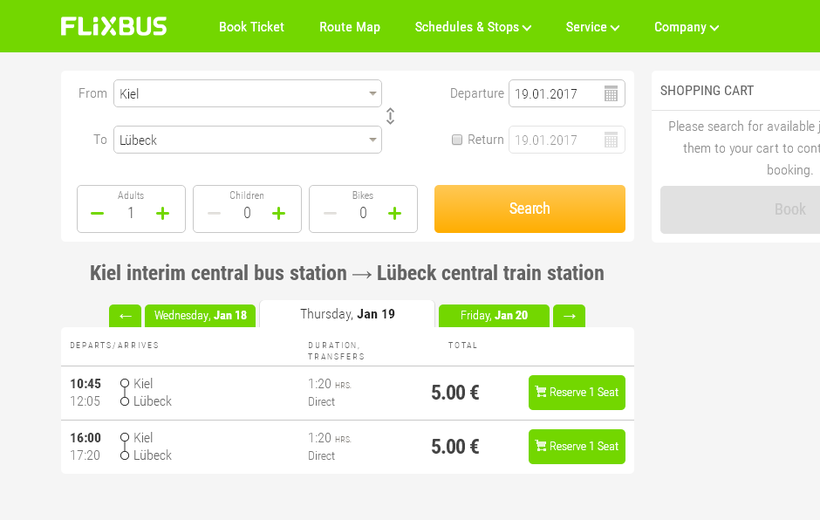Click the Departure date field

coord(567,94)
